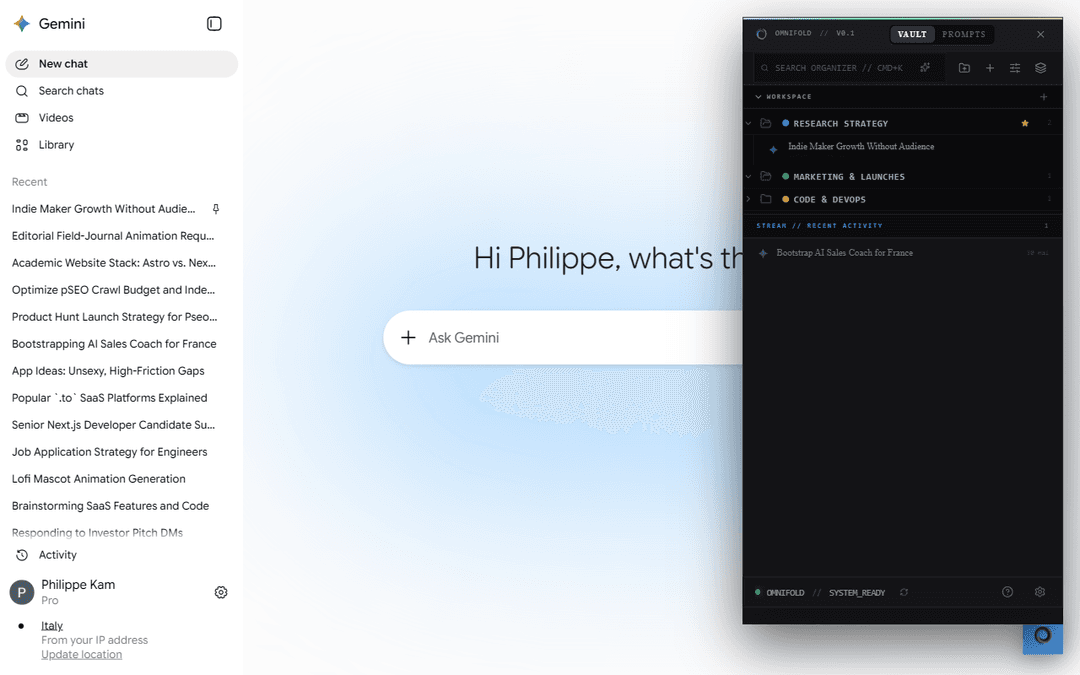
Task: Click the sync refresh icon in Omnifold status bar
Action: 904,592
